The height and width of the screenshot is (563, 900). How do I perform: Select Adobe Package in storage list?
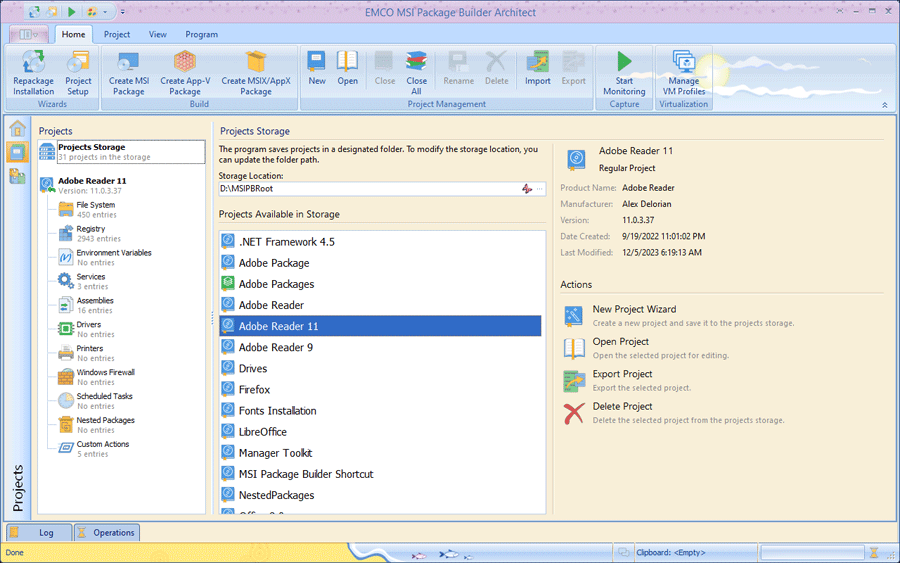pyautogui.click(x=380, y=263)
